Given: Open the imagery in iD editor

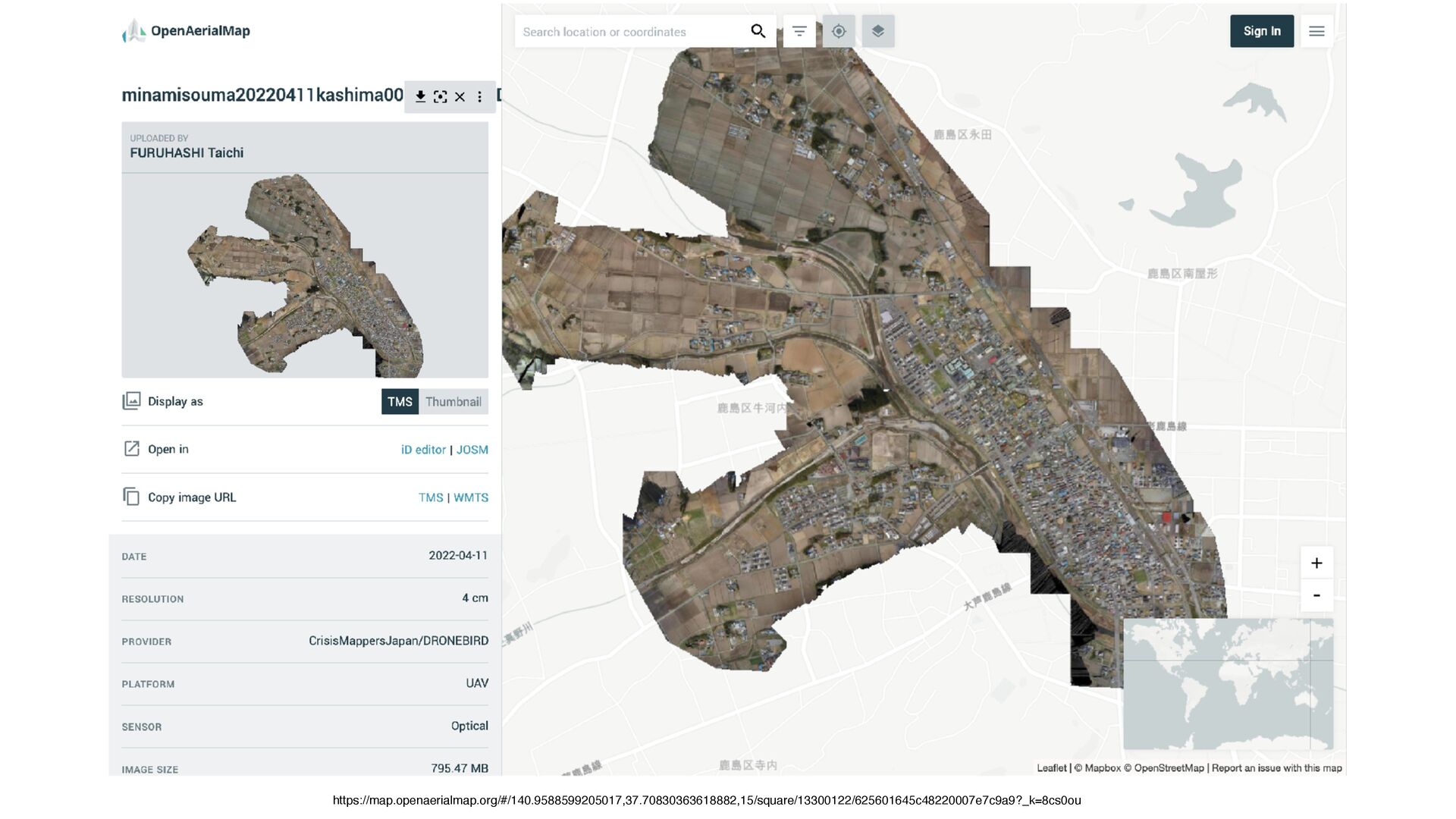Looking at the screenshot, I should (423, 450).
